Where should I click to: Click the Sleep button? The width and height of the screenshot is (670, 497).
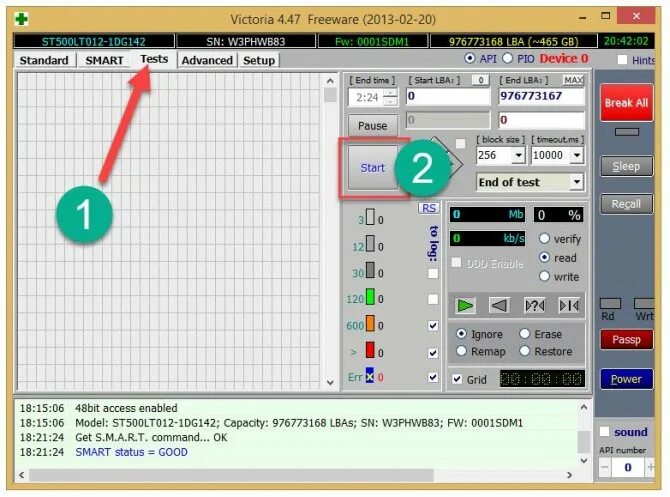point(626,166)
